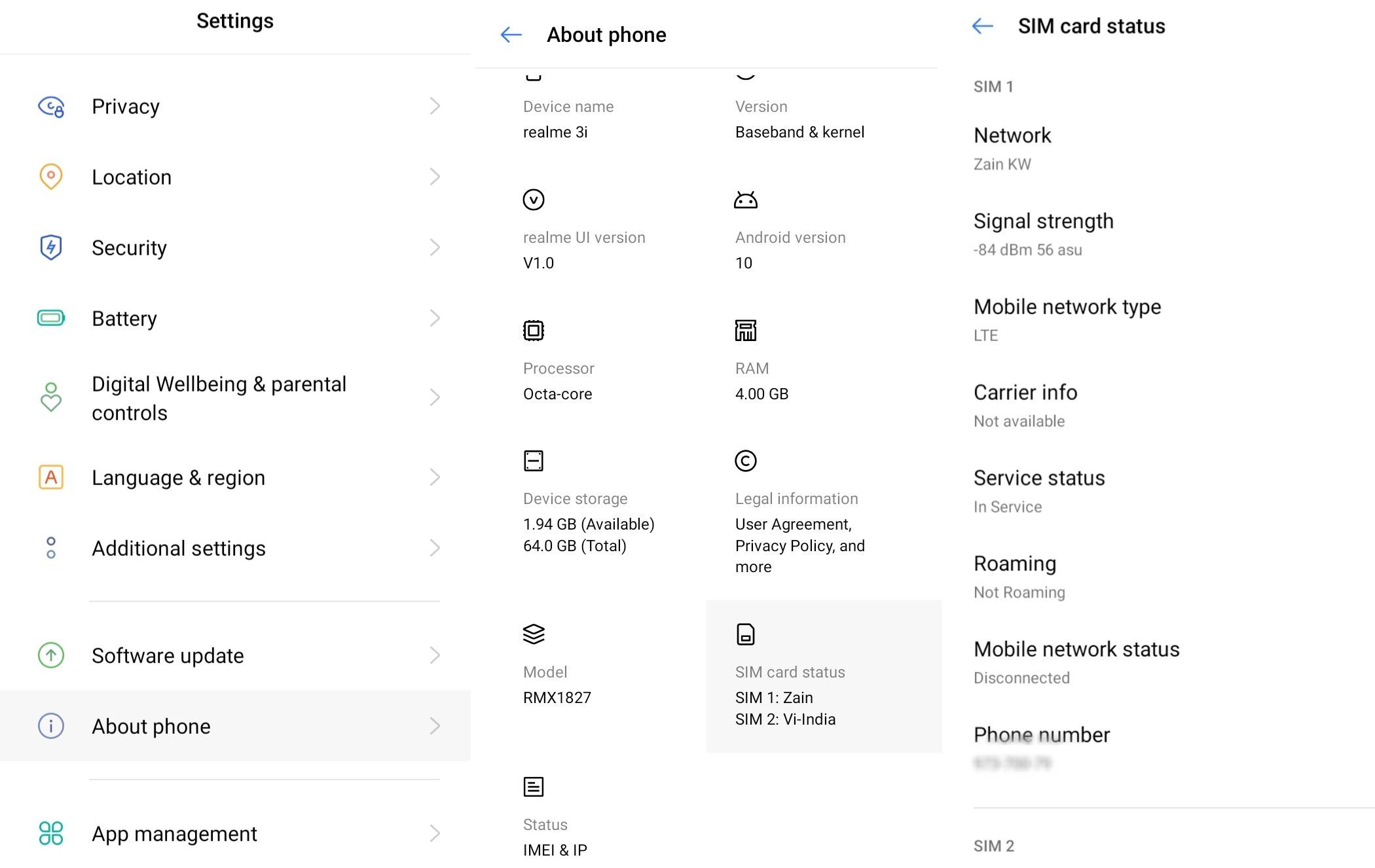Tap the Privacy eye-lock icon
1375x868 pixels.
[x=51, y=106]
